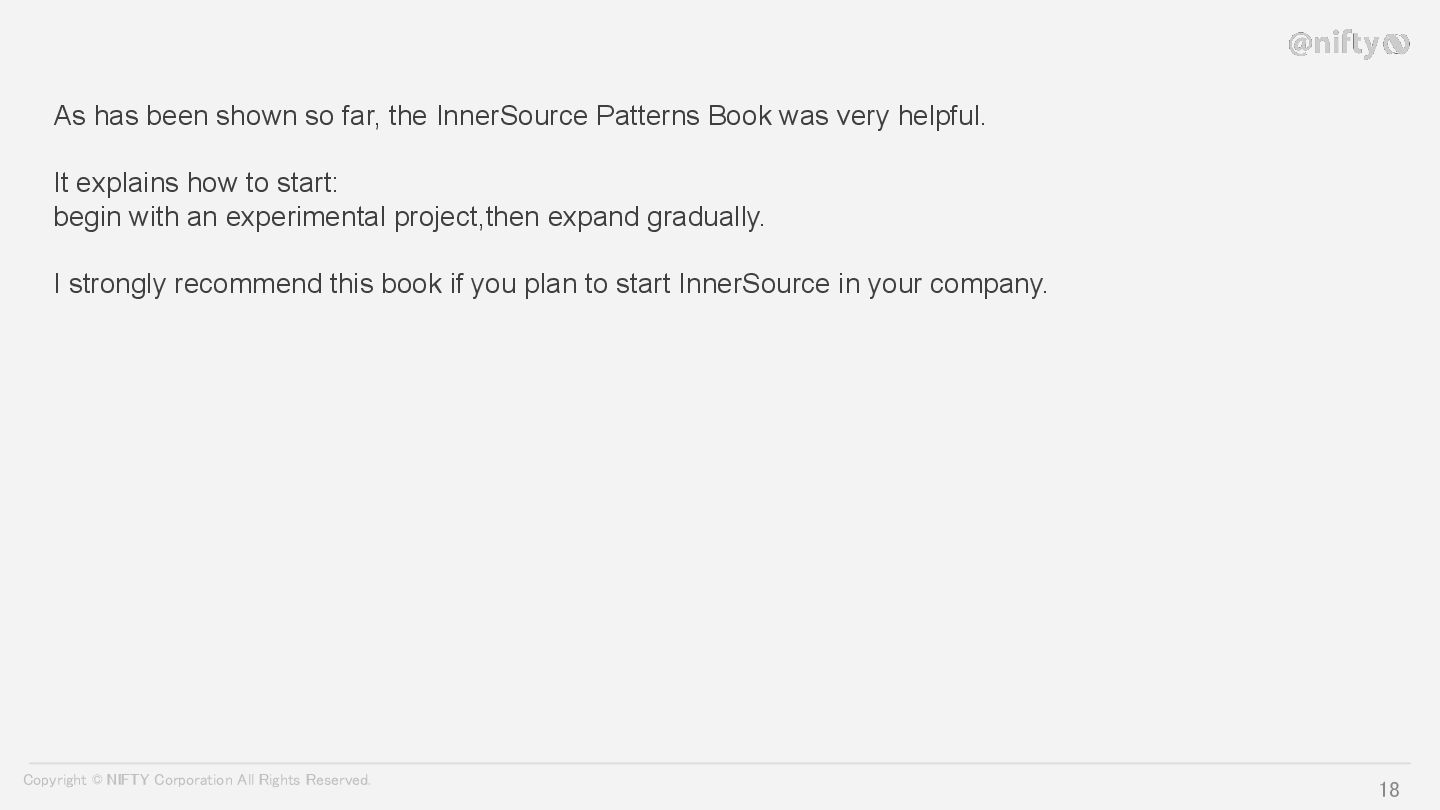The image size is (1440, 810).
Task: Click the swirl emblem beside the nifty logo
Action: pyautogui.click(x=1397, y=44)
